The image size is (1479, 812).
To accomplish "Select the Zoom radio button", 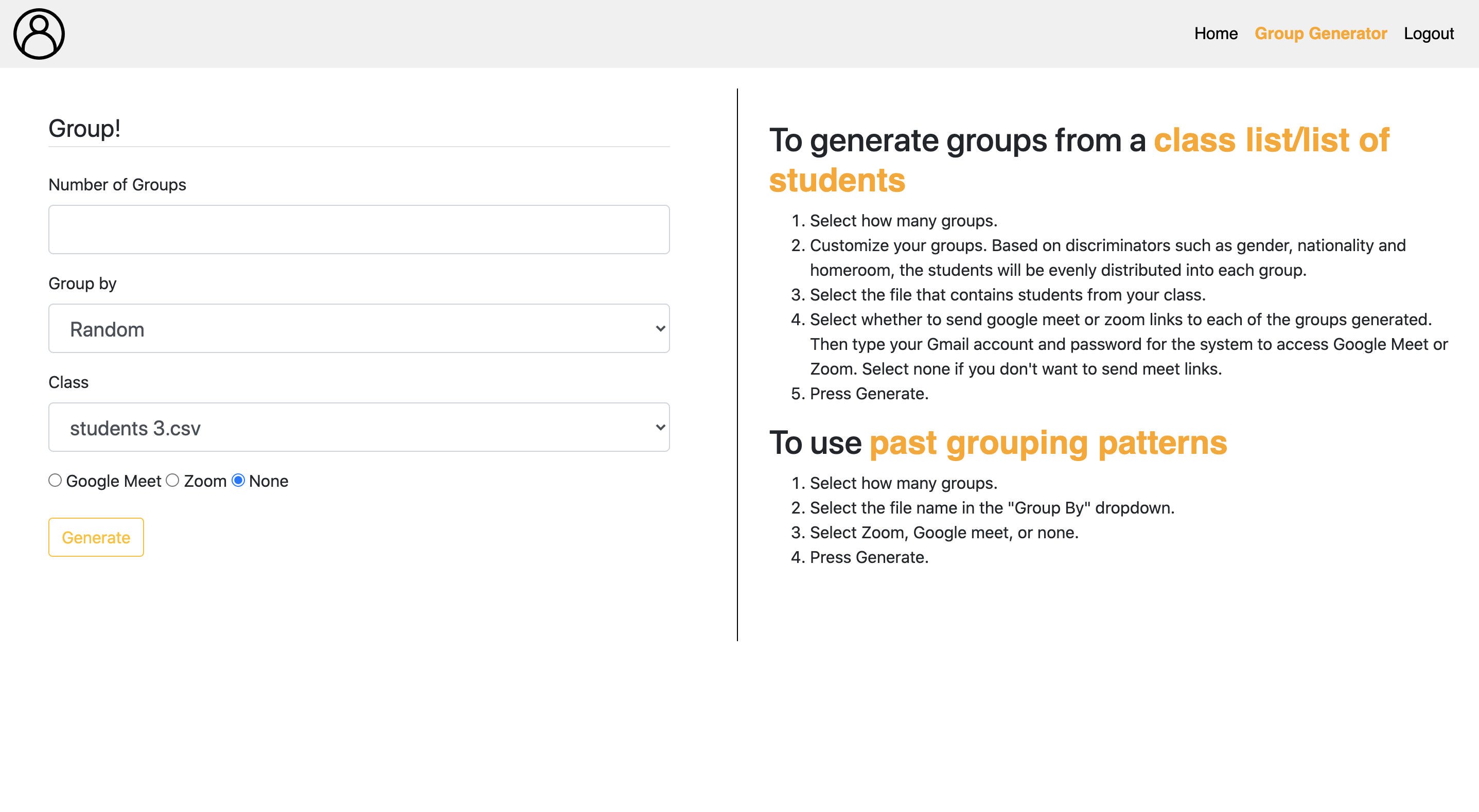I will pyautogui.click(x=173, y=480).
